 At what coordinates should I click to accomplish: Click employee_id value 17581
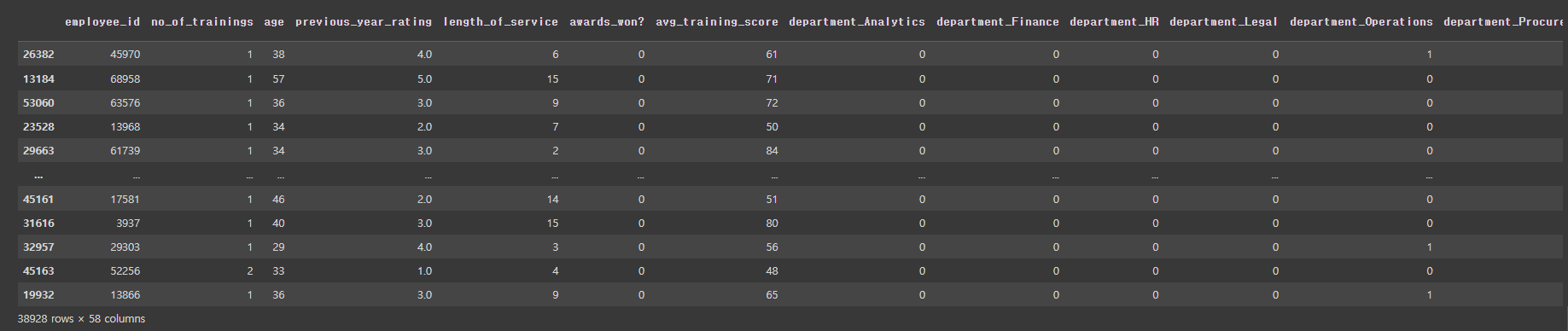coord(125,199)
